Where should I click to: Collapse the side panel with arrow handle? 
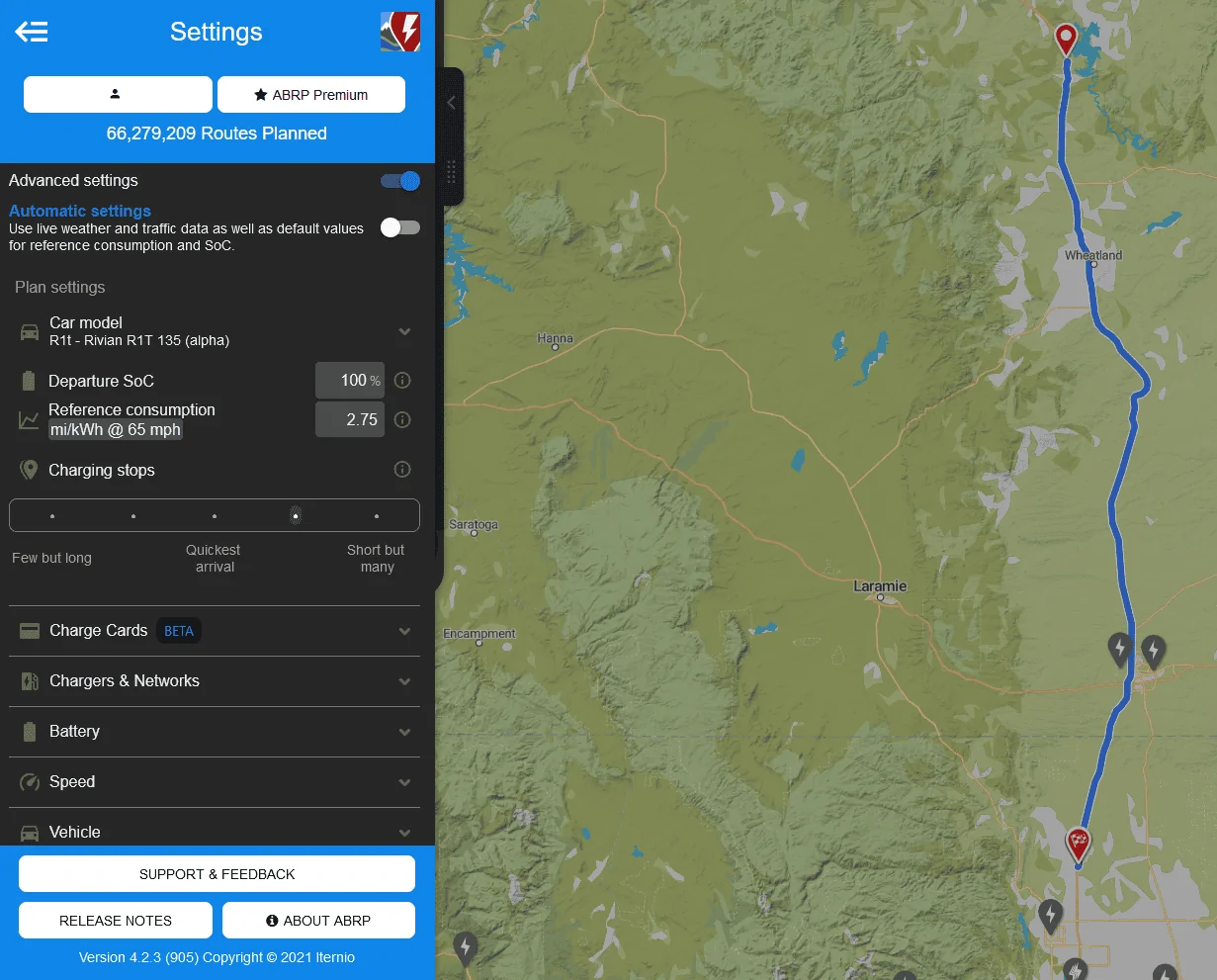tap(451, 103)
